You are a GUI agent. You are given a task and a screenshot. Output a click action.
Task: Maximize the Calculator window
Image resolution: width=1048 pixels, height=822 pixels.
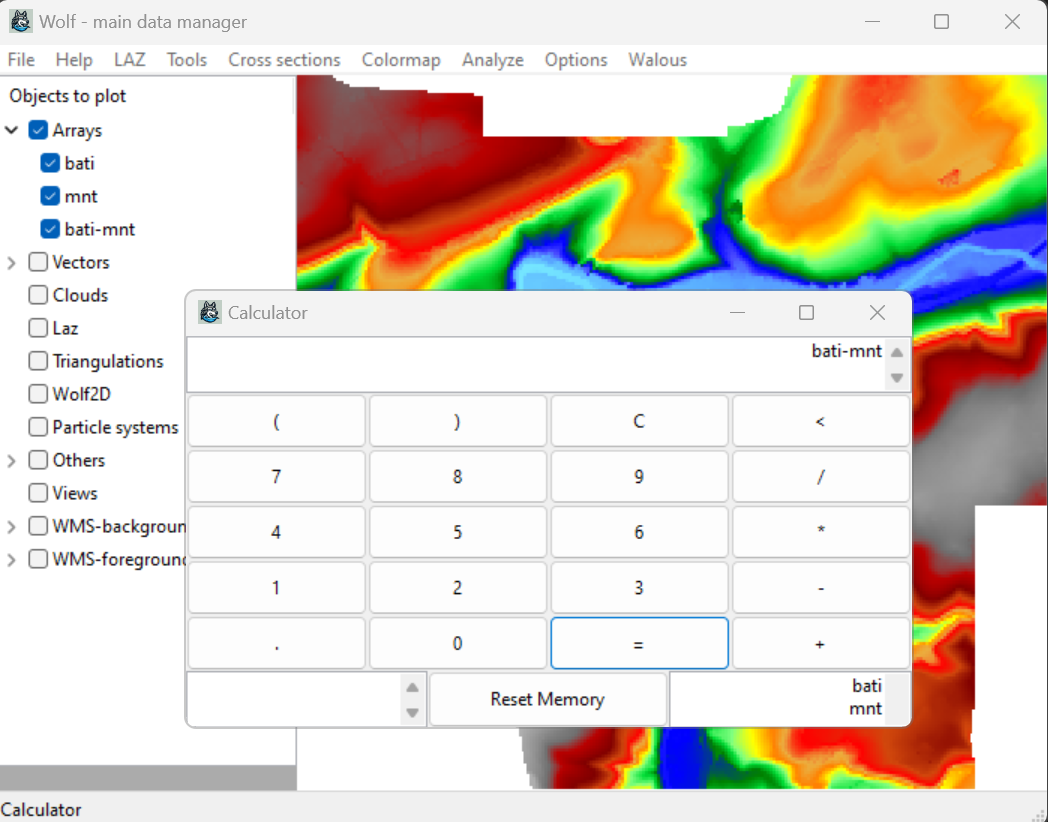point(806,313)
